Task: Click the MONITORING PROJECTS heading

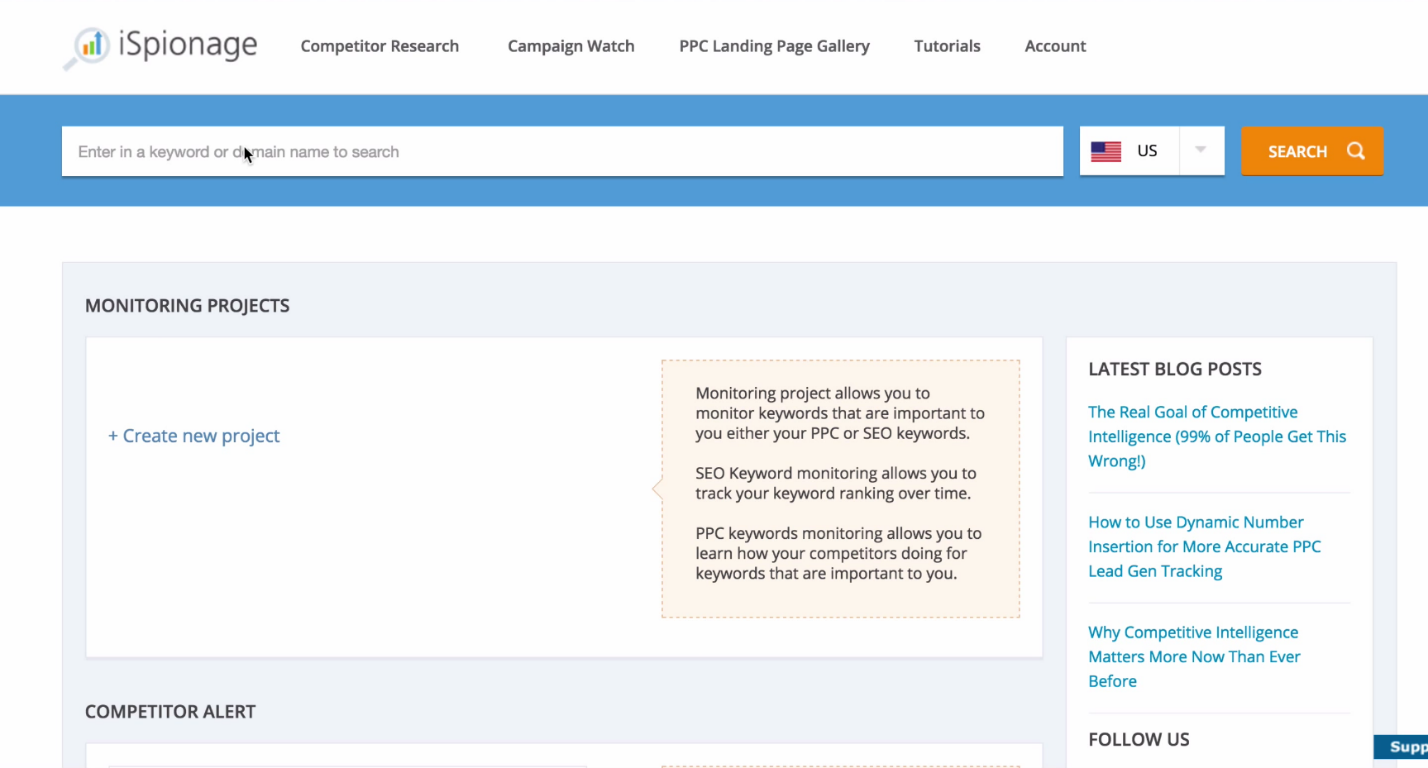Action: [x=187, y=306]
